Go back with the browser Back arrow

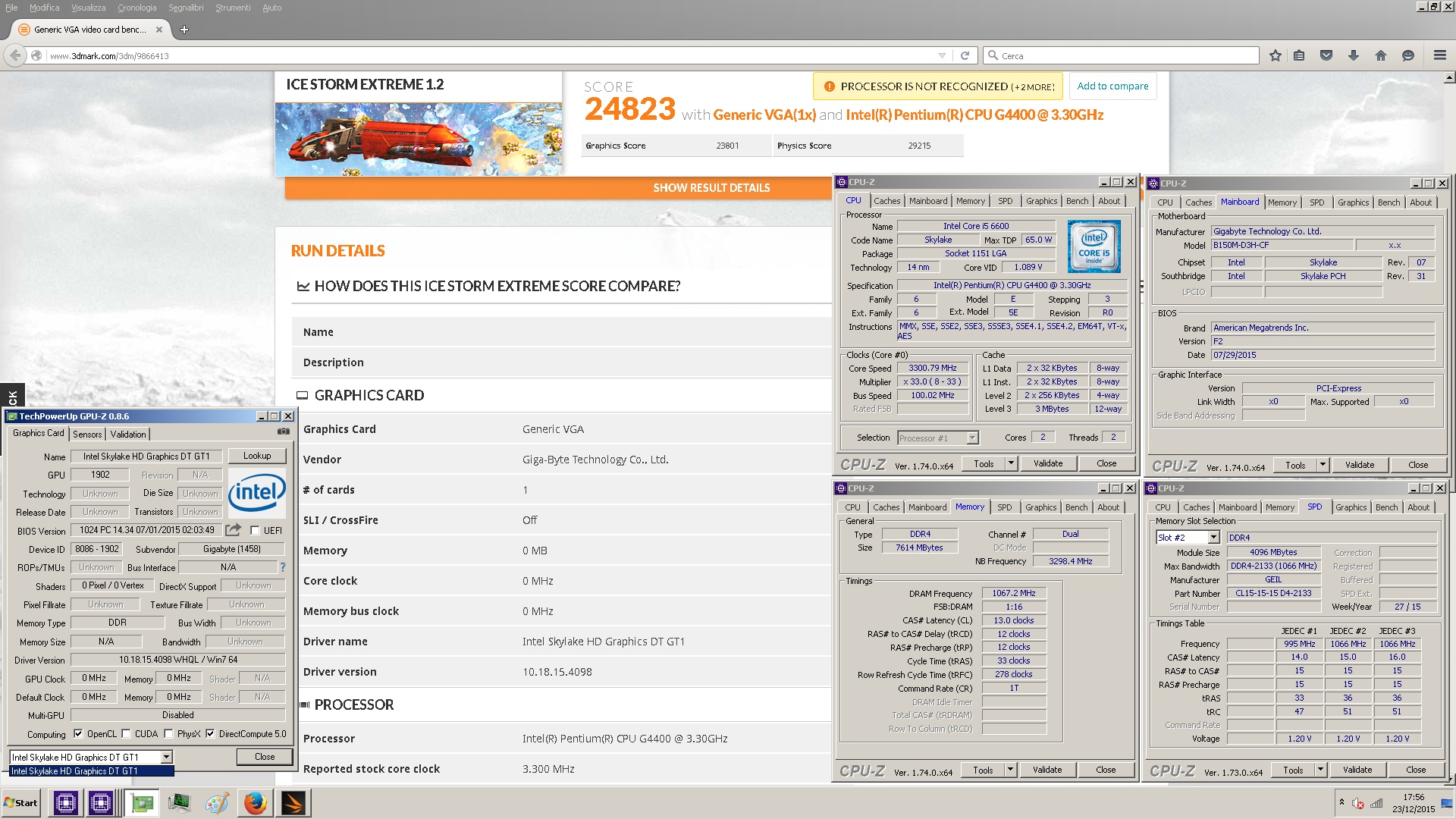pyautogui.click(x=15, y=55)
